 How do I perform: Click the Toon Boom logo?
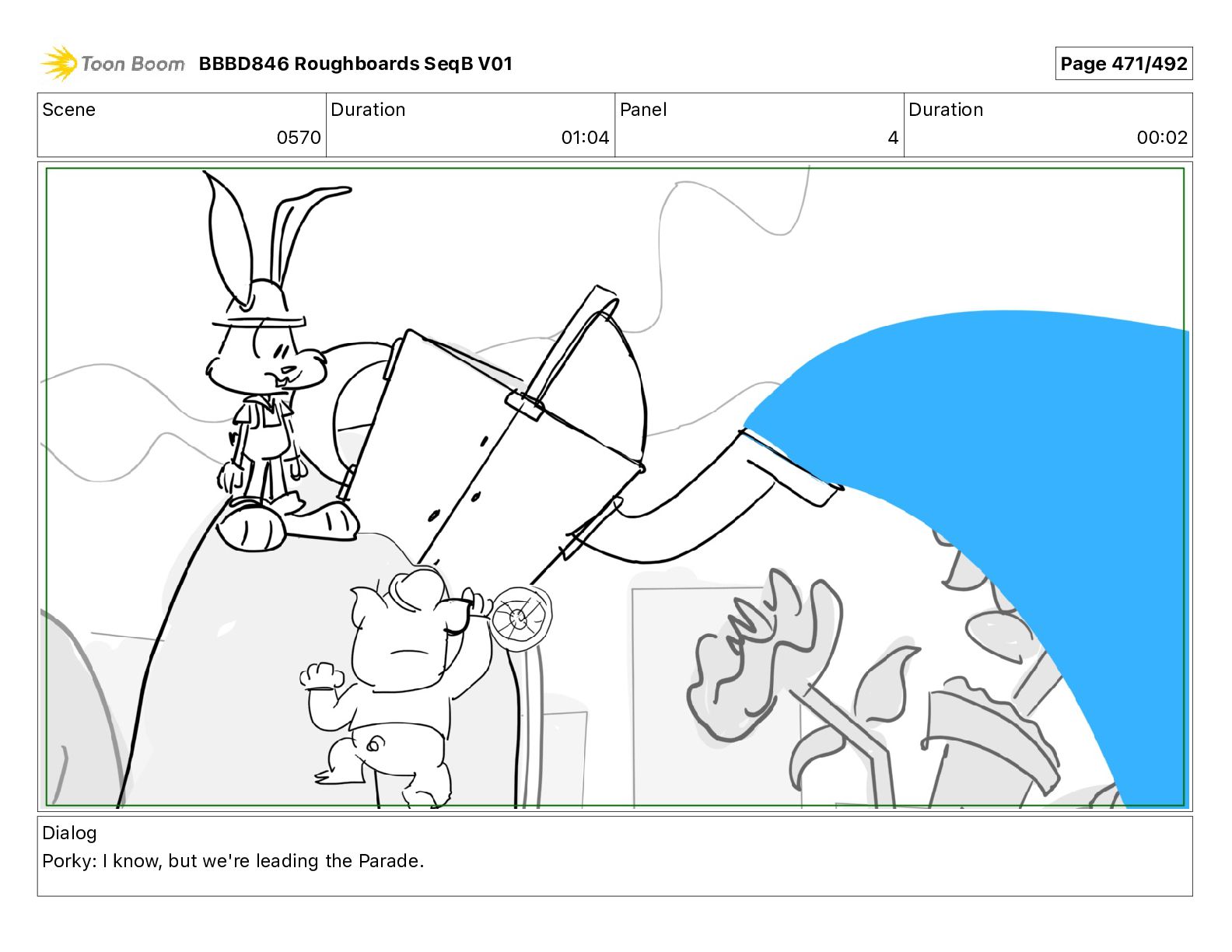pos(113,64)
